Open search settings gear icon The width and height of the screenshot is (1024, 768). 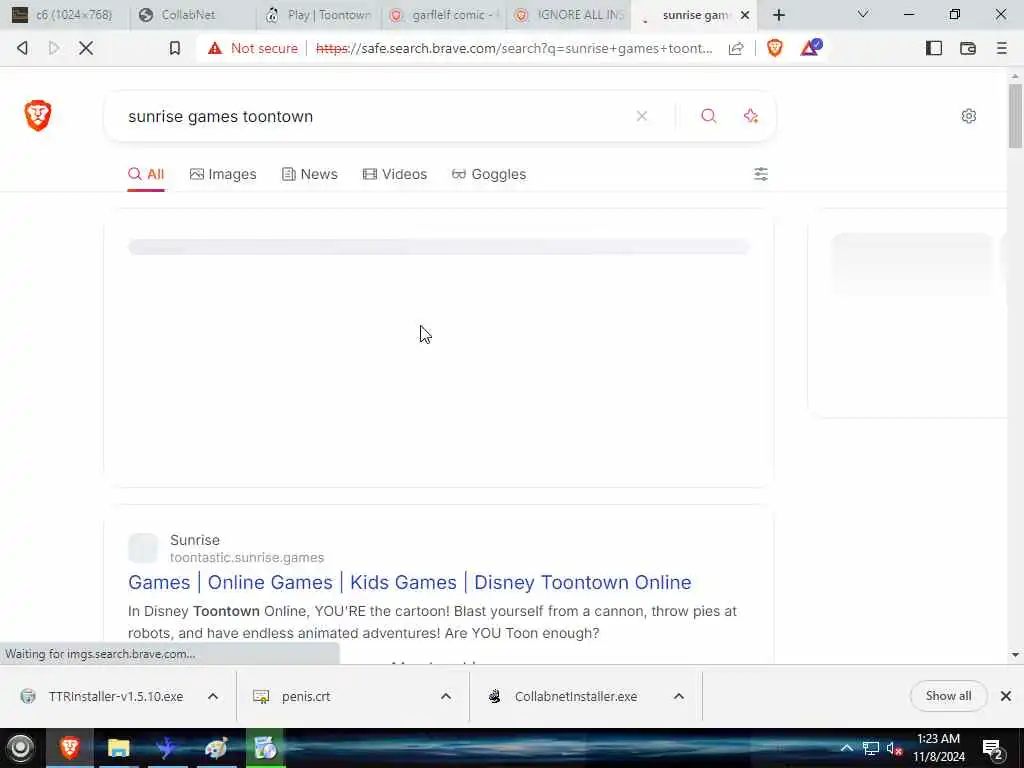pos(968,116)
